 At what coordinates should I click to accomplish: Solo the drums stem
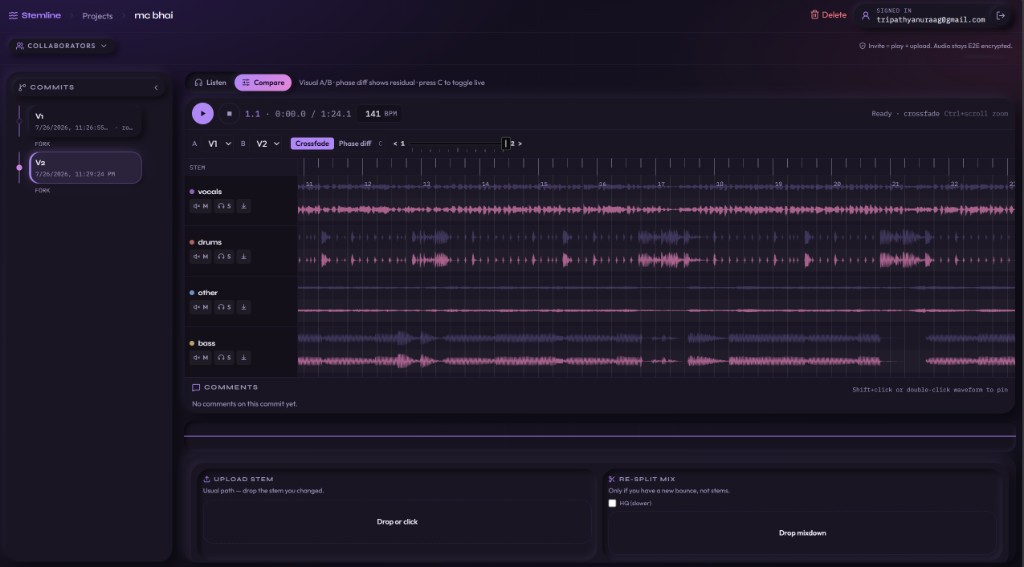click(x=224, y=257)
